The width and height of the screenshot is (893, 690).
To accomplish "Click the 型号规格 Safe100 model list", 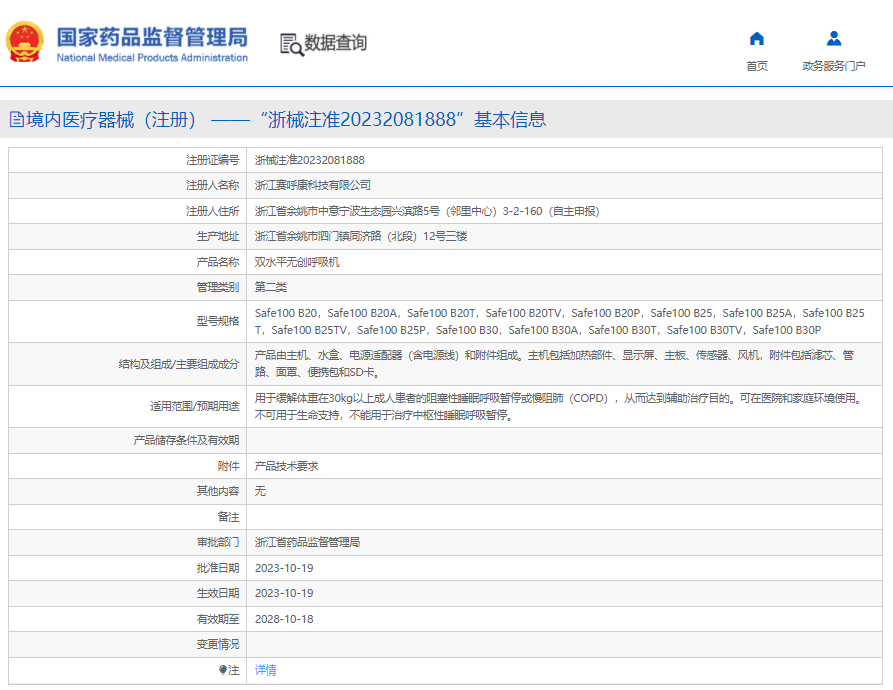I will [x=559, y=322].
